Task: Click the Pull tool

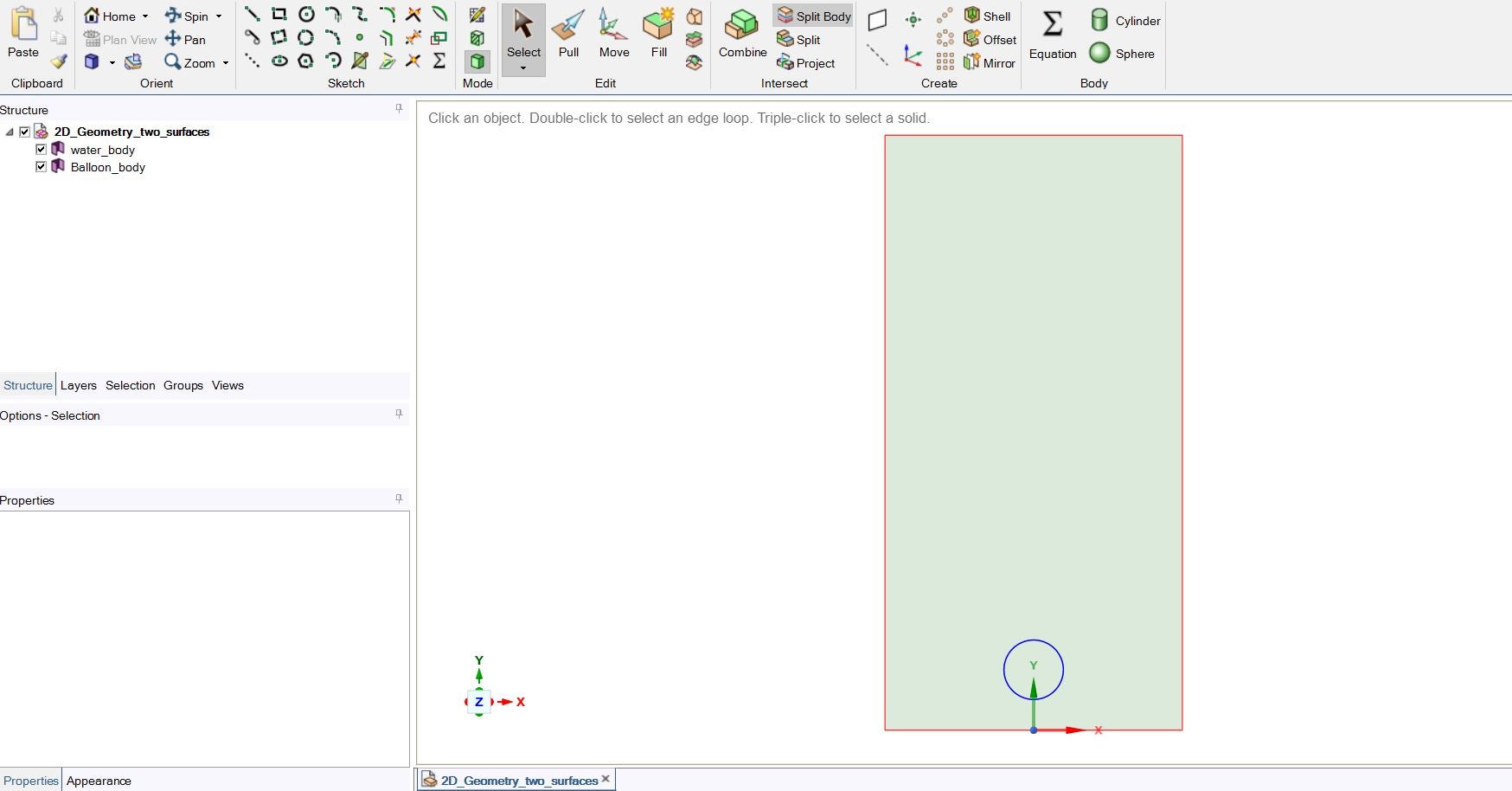Action: pos(568,34)
